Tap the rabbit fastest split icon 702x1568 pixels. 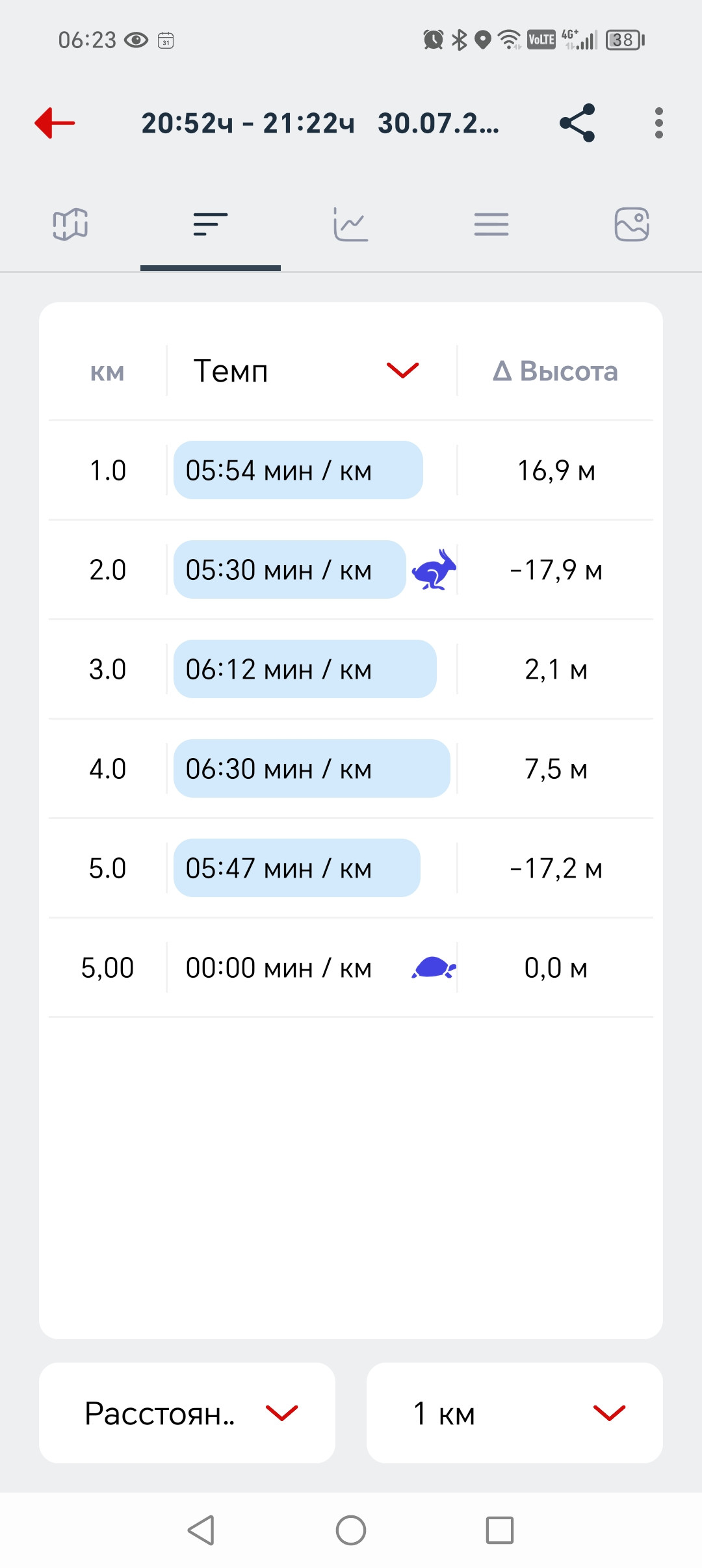point(434,570)
